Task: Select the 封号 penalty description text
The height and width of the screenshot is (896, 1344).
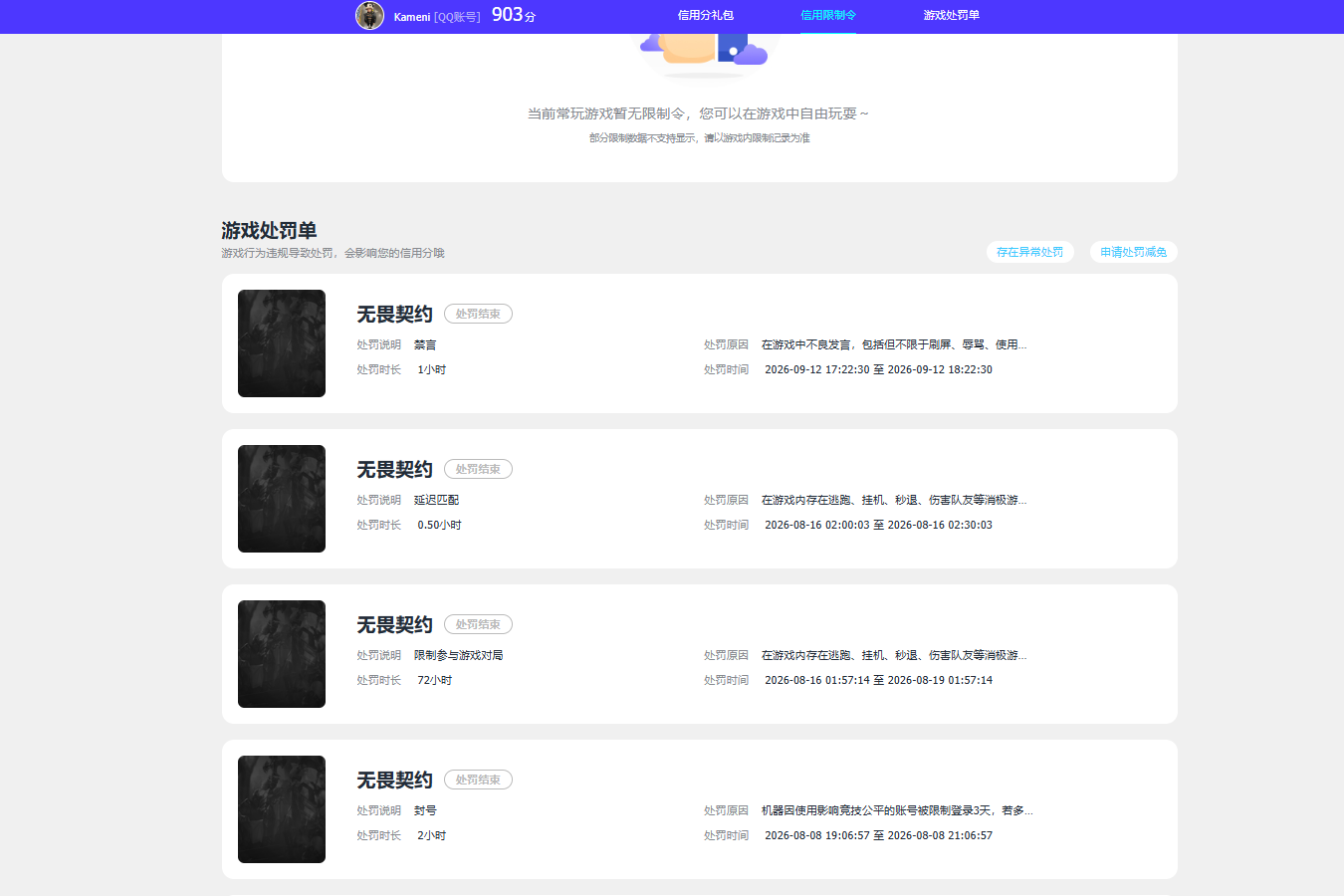Action: point(425,810)
